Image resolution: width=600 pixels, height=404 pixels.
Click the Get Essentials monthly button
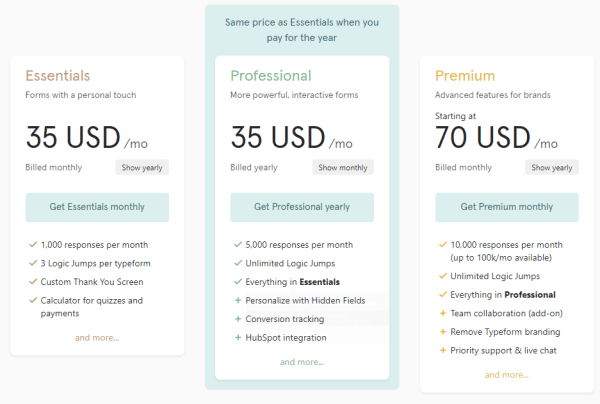pyautogui.click(x=97, y=207)
